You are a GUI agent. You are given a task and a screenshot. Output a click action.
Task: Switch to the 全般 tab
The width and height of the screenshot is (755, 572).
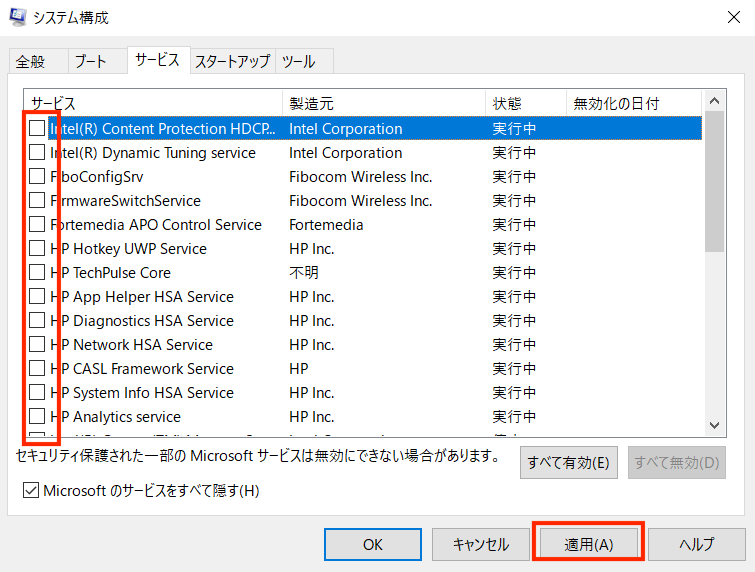(39, 62)
